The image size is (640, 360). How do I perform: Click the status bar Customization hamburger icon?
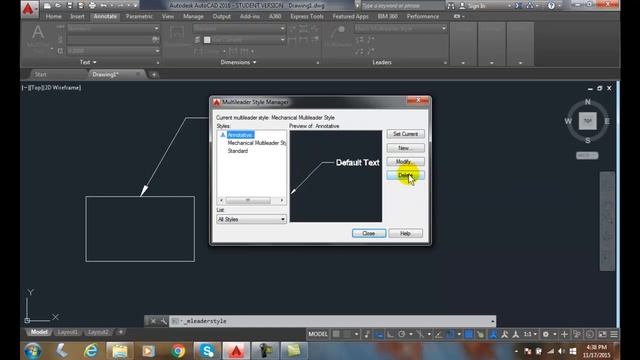coord(614,334)
